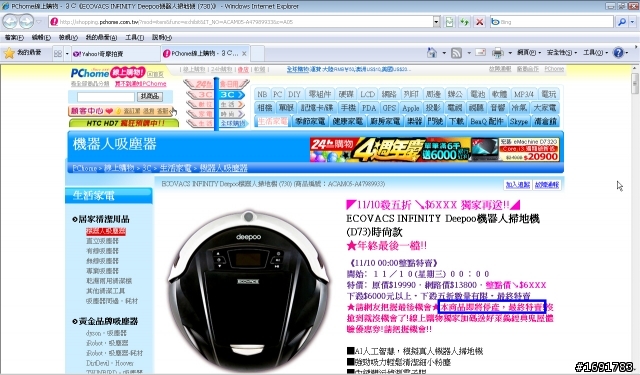Viewport: 640px width, 375px height.
Task: Click the 找商品 search button
Action: click(150, 97)
